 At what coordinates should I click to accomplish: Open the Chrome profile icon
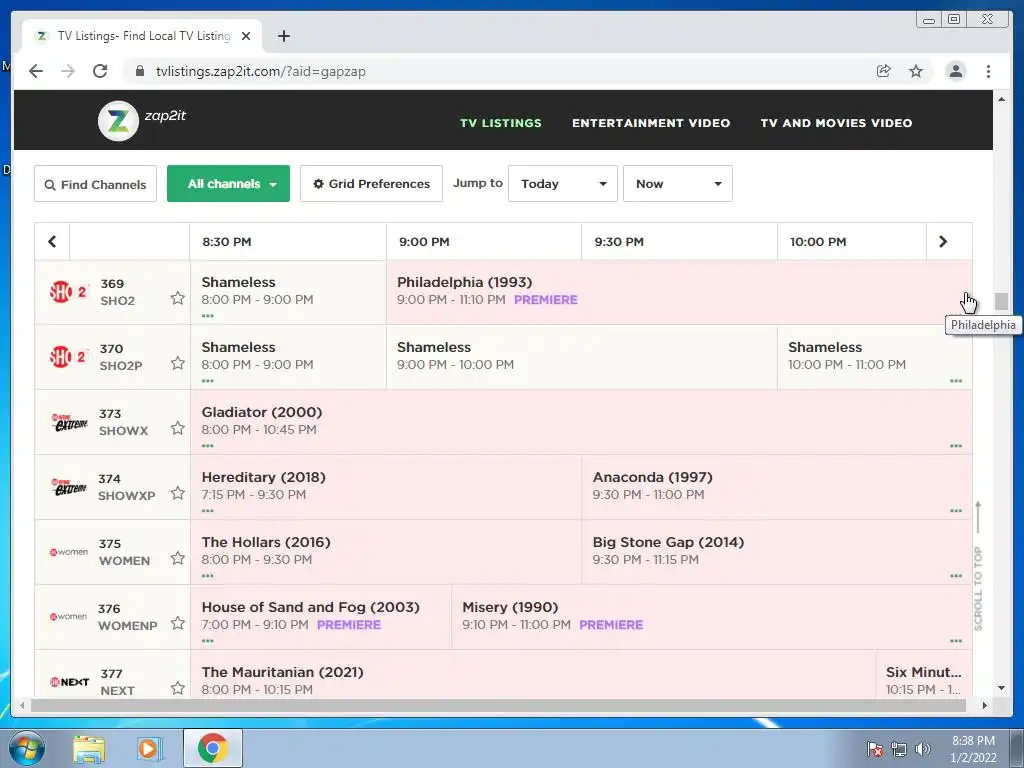click(x=955, y=71)
